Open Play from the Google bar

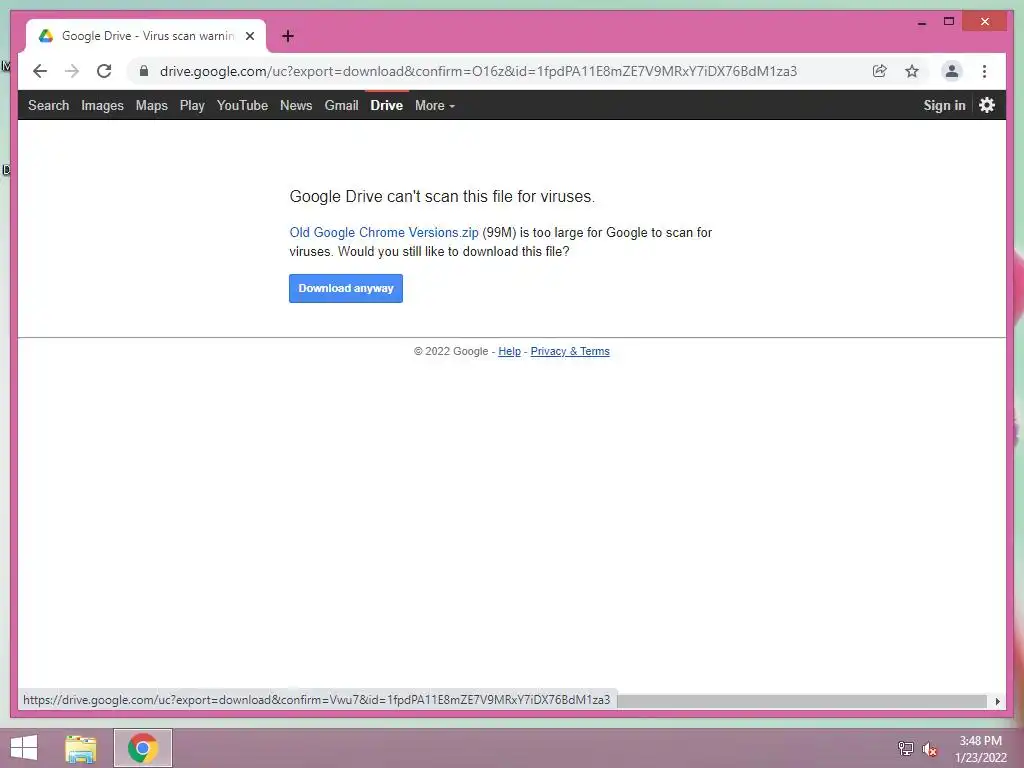(192, 105)
